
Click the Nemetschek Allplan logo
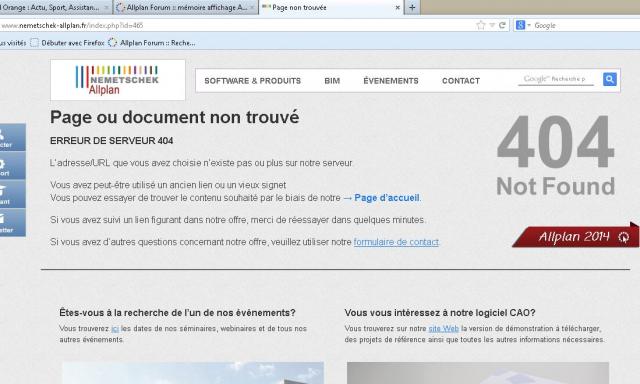click(118, 80)
